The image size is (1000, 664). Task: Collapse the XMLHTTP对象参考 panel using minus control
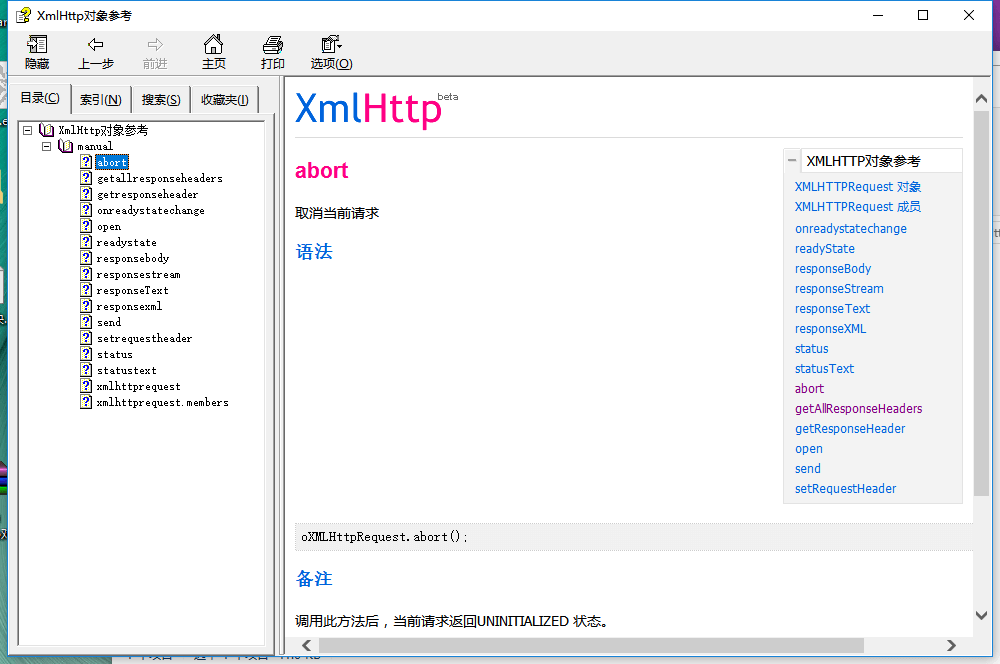click(790, 160)
